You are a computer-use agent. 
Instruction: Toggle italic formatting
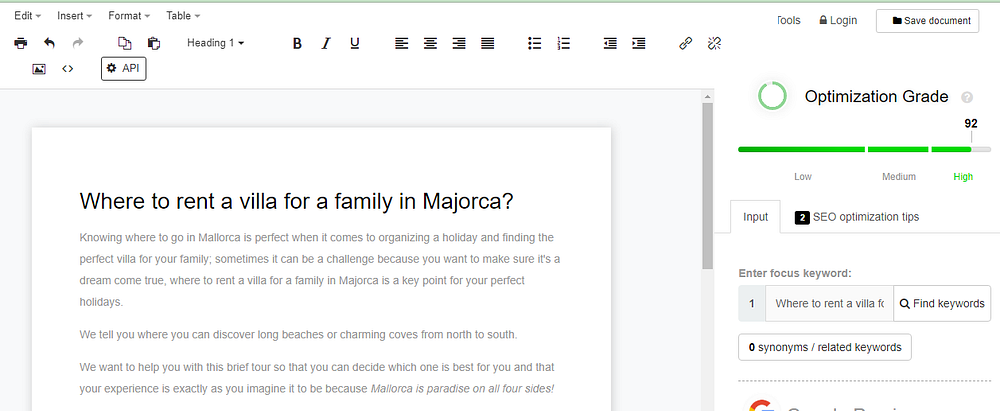(x=326, y=43)
